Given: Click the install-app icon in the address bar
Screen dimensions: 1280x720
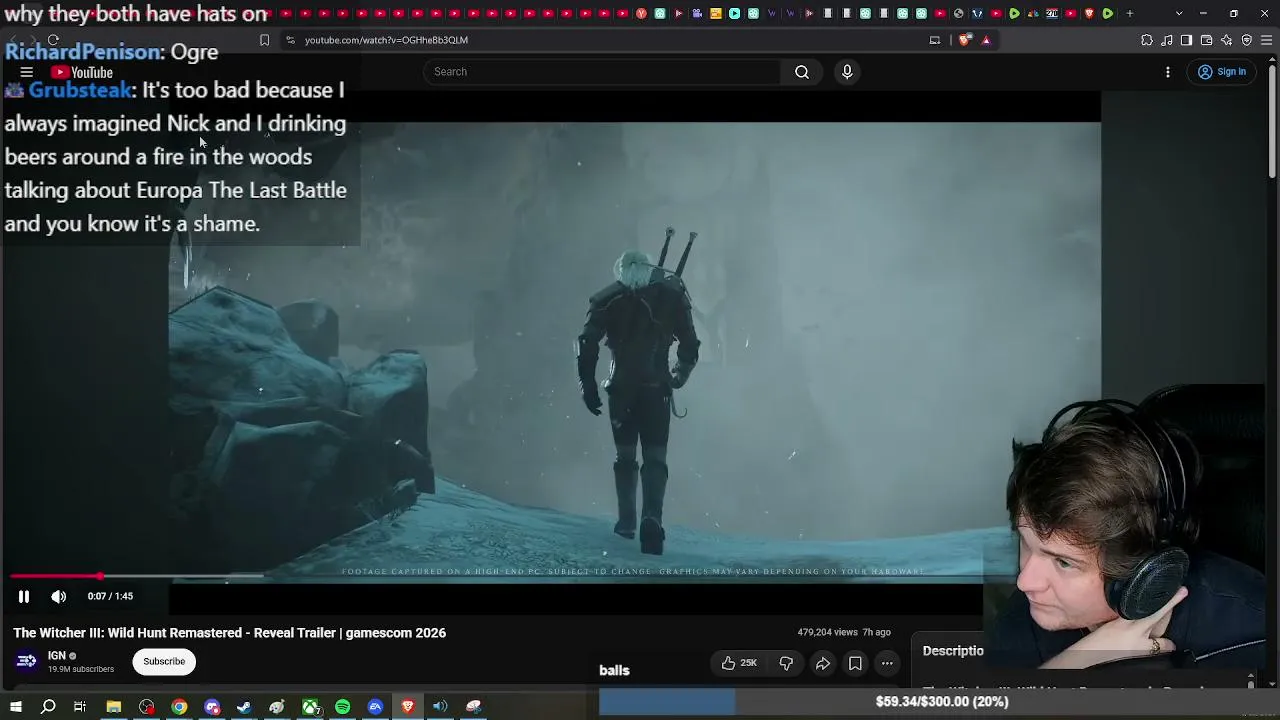Looking at the screenshot, I should point(935,40).
